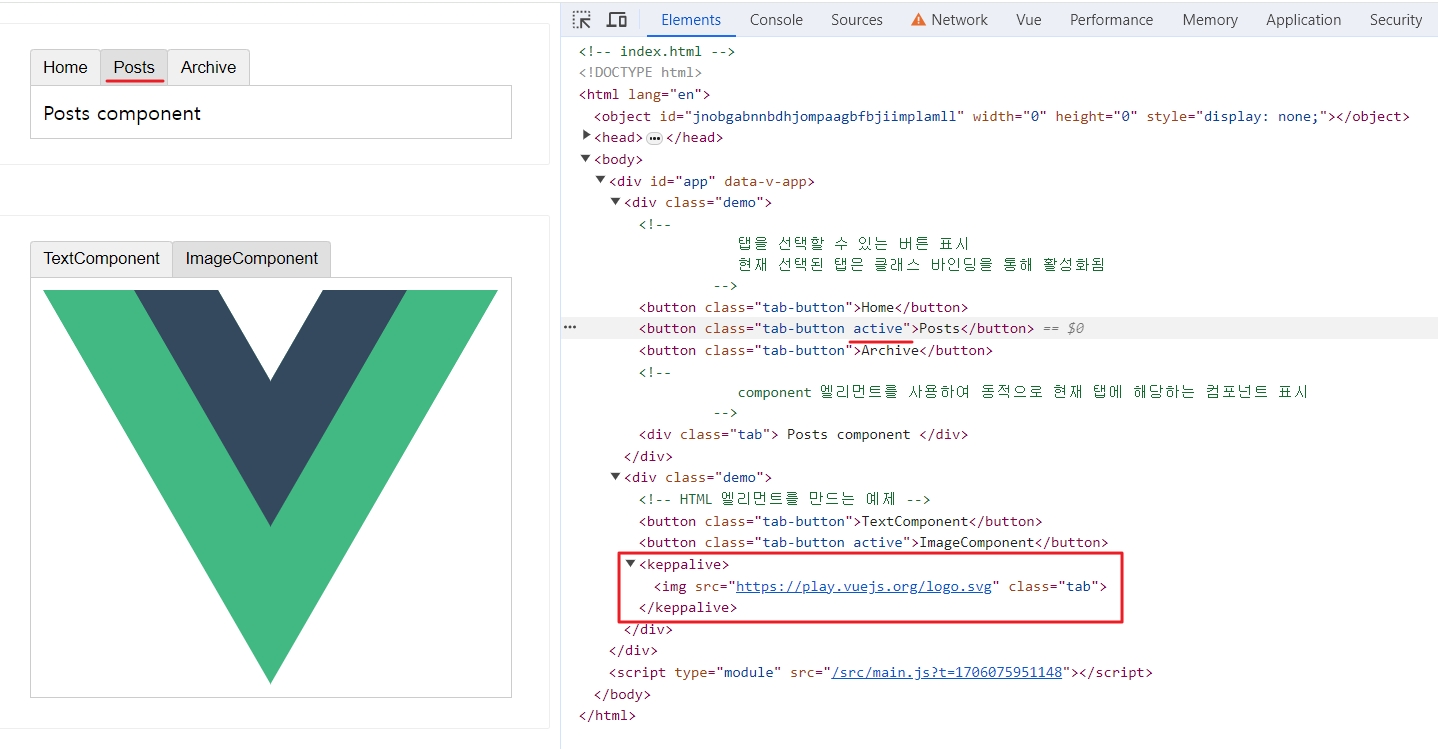Collapse the first div class="demo" node
This screenshot has height=749, width=1438.
pos(616,202)
